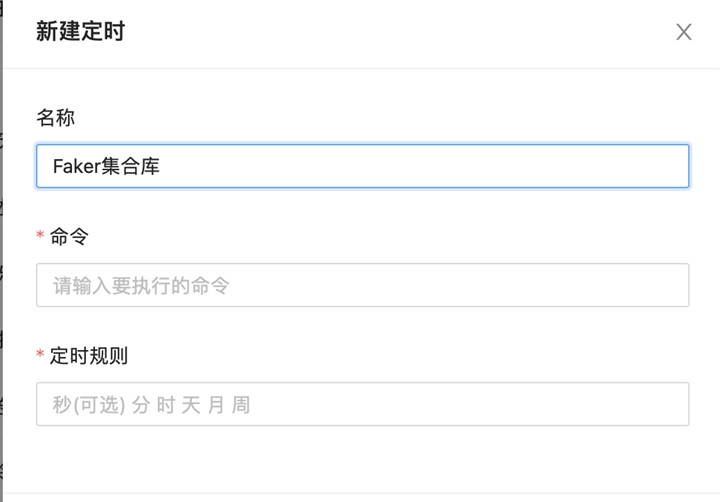The height and width of the screenshot is (502, 720).
Task: Click the 秒(可选) 分 时 天 月 周 placeholder
Action: tap(151, 405)
